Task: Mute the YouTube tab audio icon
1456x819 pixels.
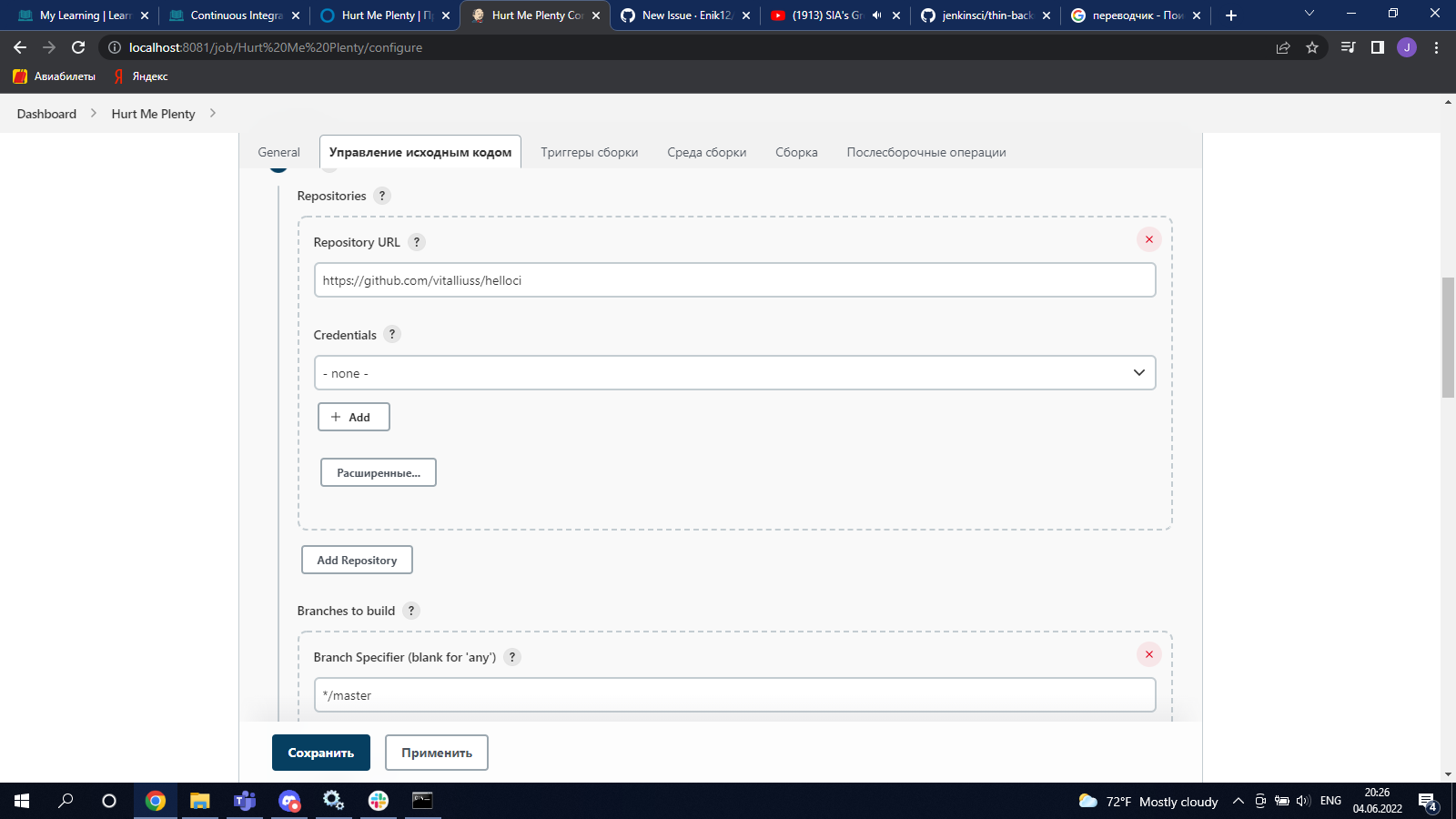Action: point(877,15)
